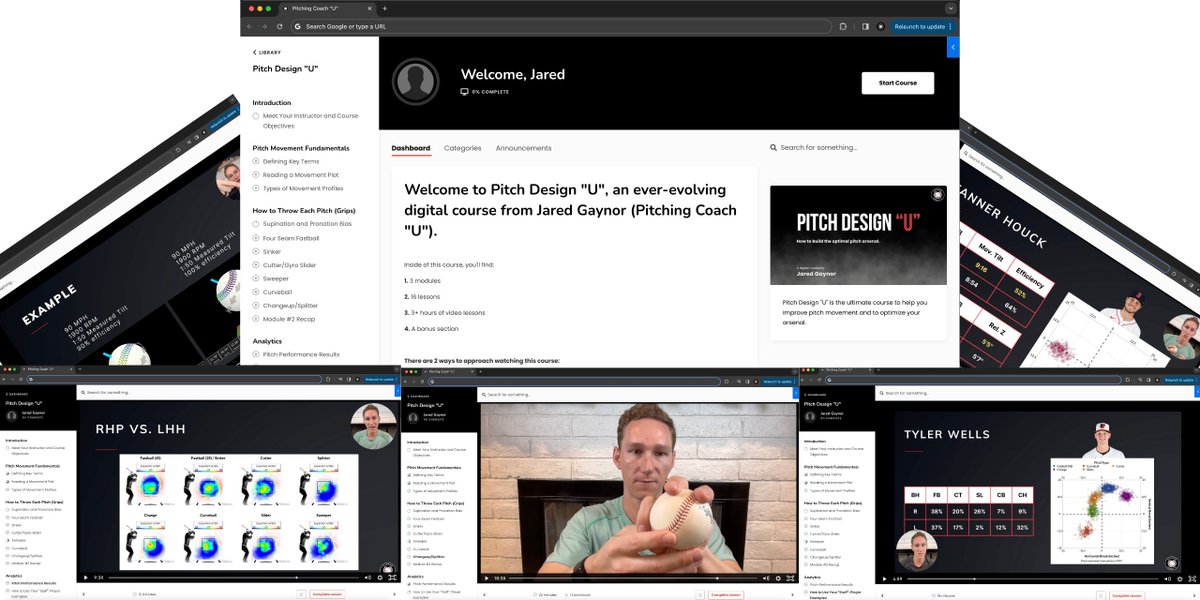1200x600 pixels.
Task: Open Four Seam Fastball lesson in main sidebar
Action: (x=291, y=238)
